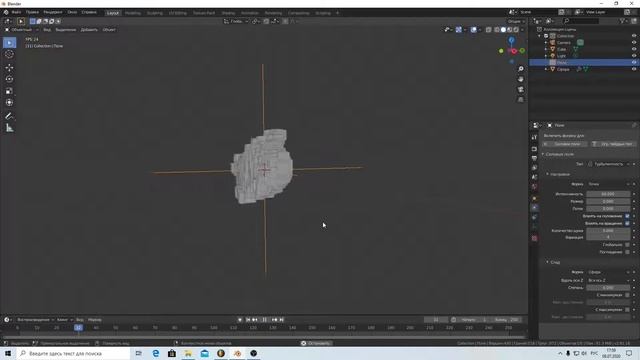The height and width of the screenshot is (360, 640).
Task: Open the 'Добавить' viewport menu
Action: [x=89, y=30]
